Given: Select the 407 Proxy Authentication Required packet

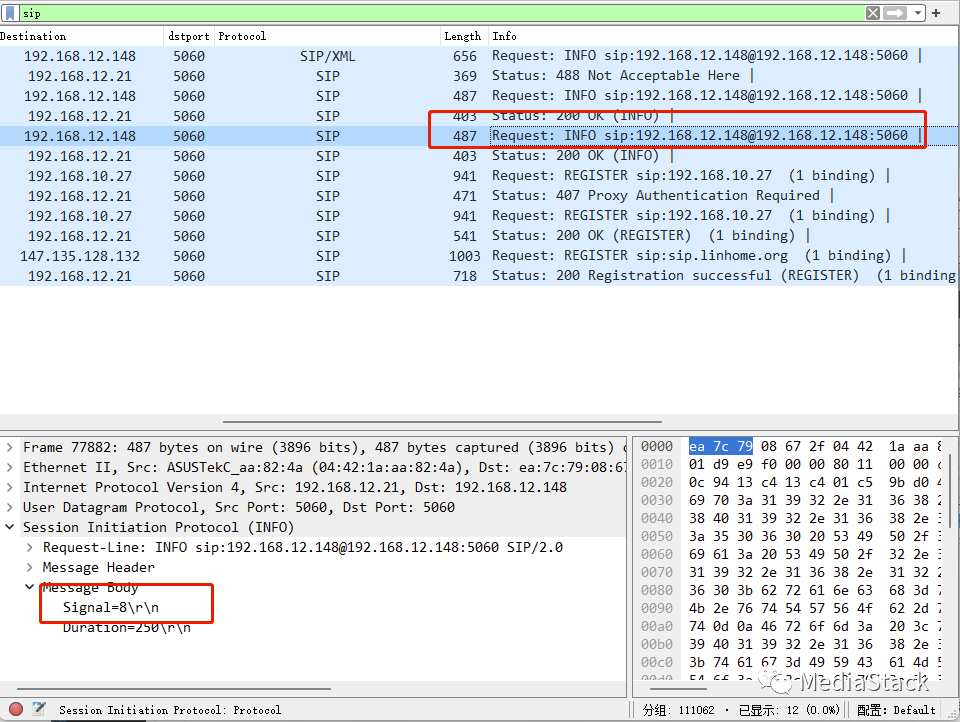Looking at the screenshot, I should point(660,196).
